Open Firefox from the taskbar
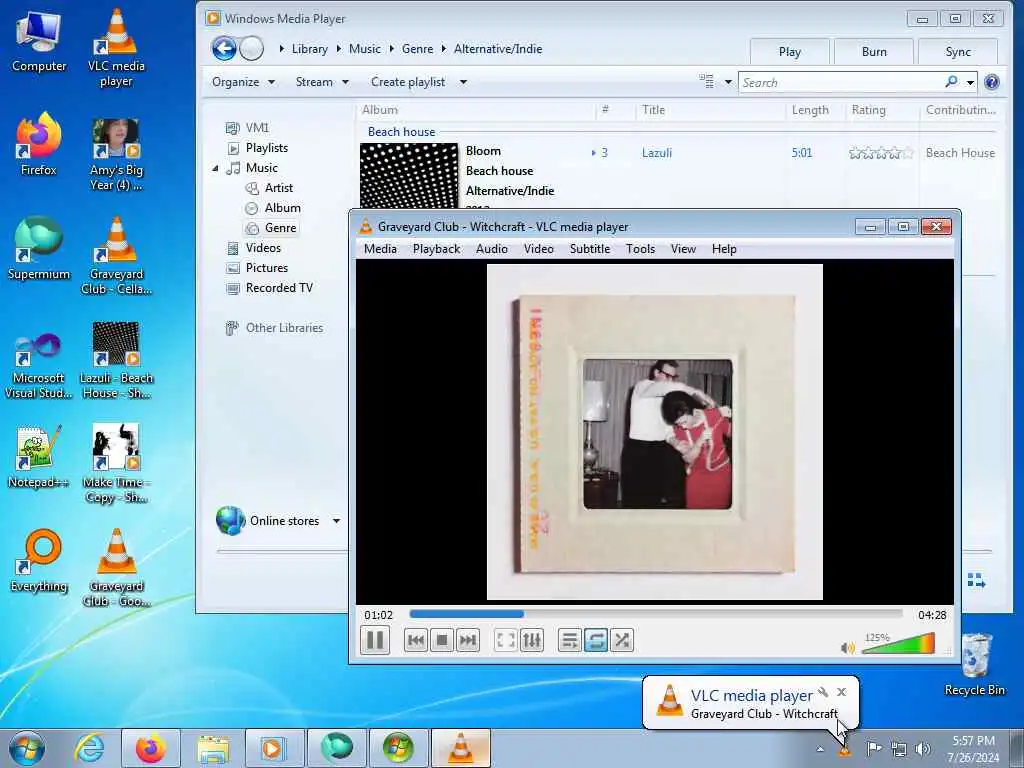Image resolution: width=1024 pixels, height=768 pixels. tap(150, 748)
